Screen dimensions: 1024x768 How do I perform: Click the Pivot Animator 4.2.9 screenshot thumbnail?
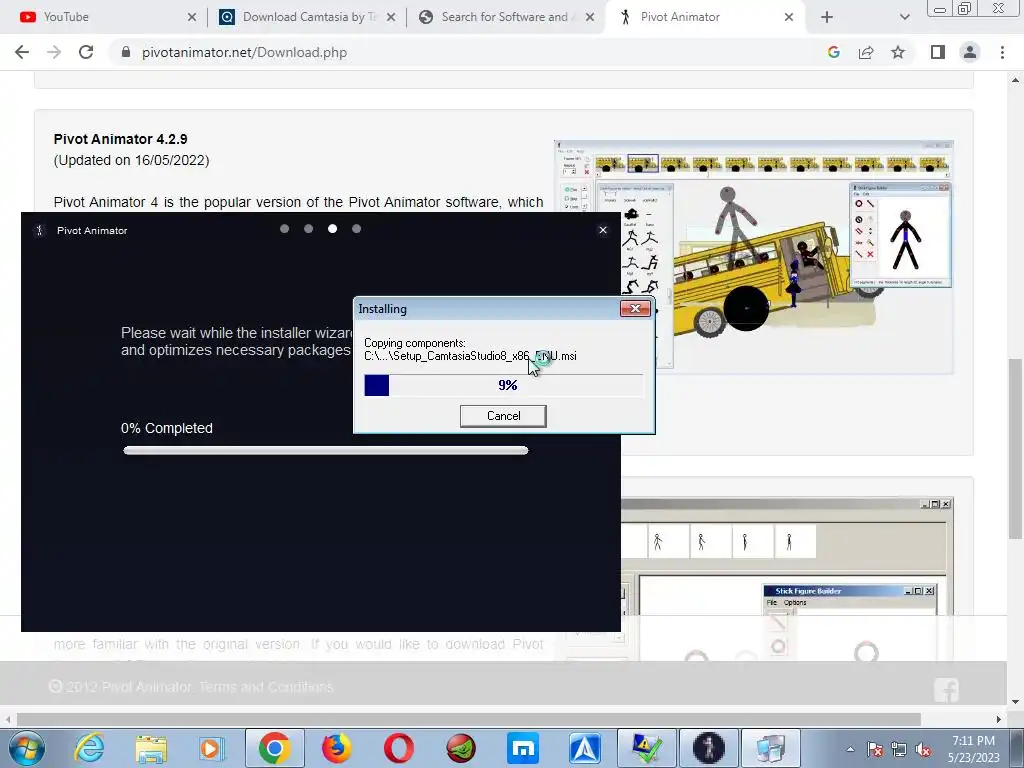pos(754,257)
